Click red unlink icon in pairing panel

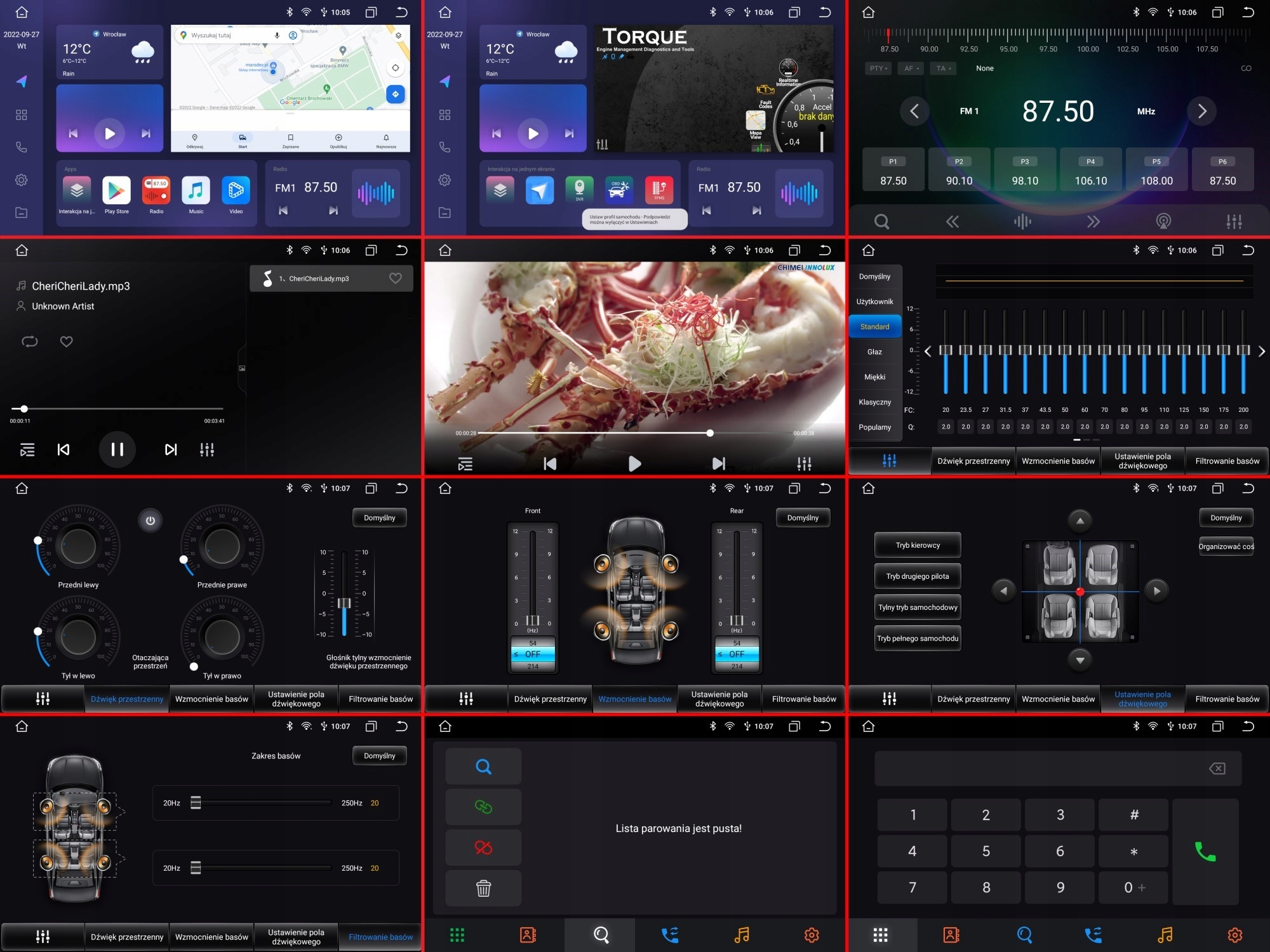[483, 847]
